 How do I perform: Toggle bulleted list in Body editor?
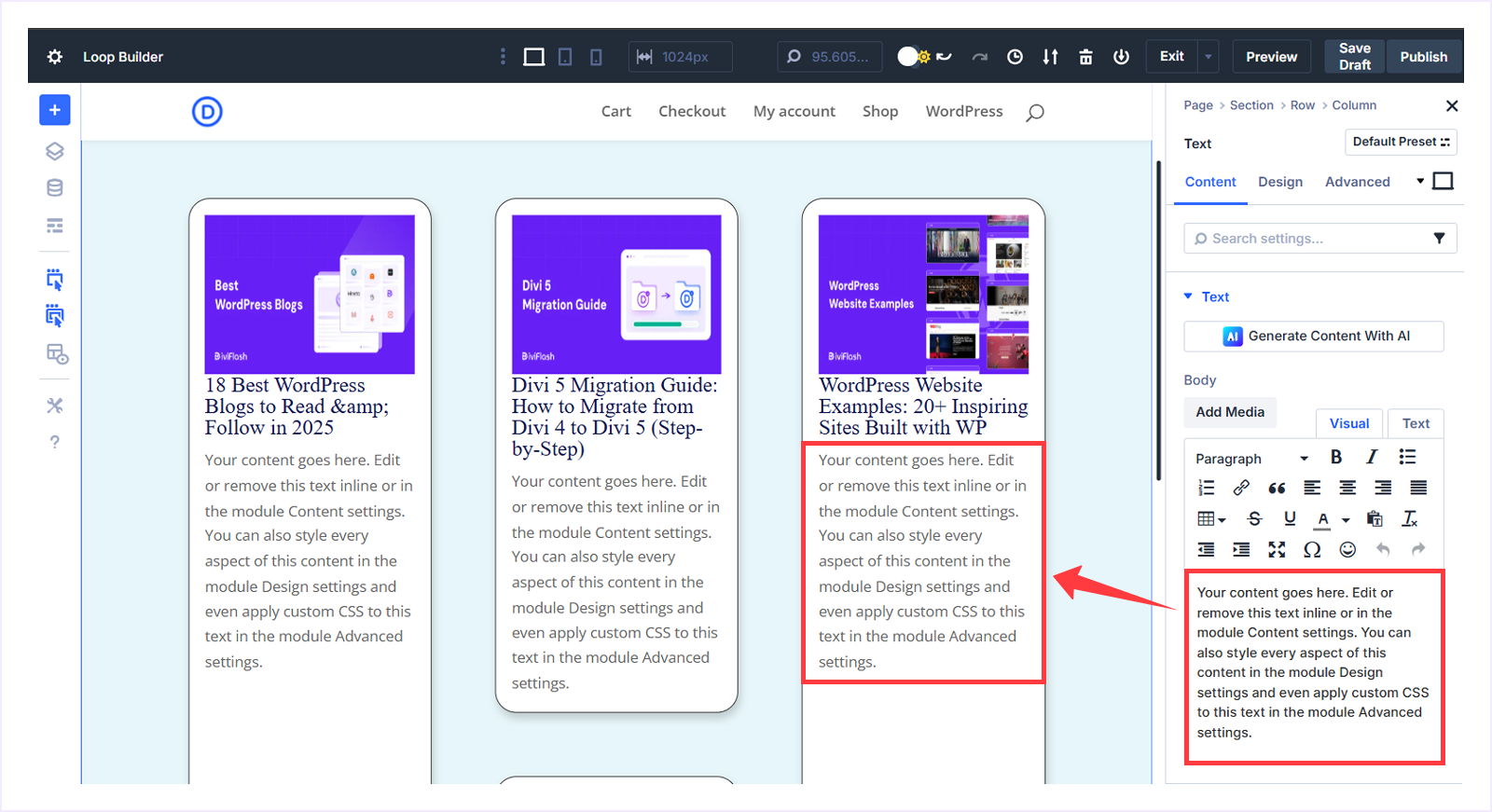pyautogui.click(x=1407, y=457)
